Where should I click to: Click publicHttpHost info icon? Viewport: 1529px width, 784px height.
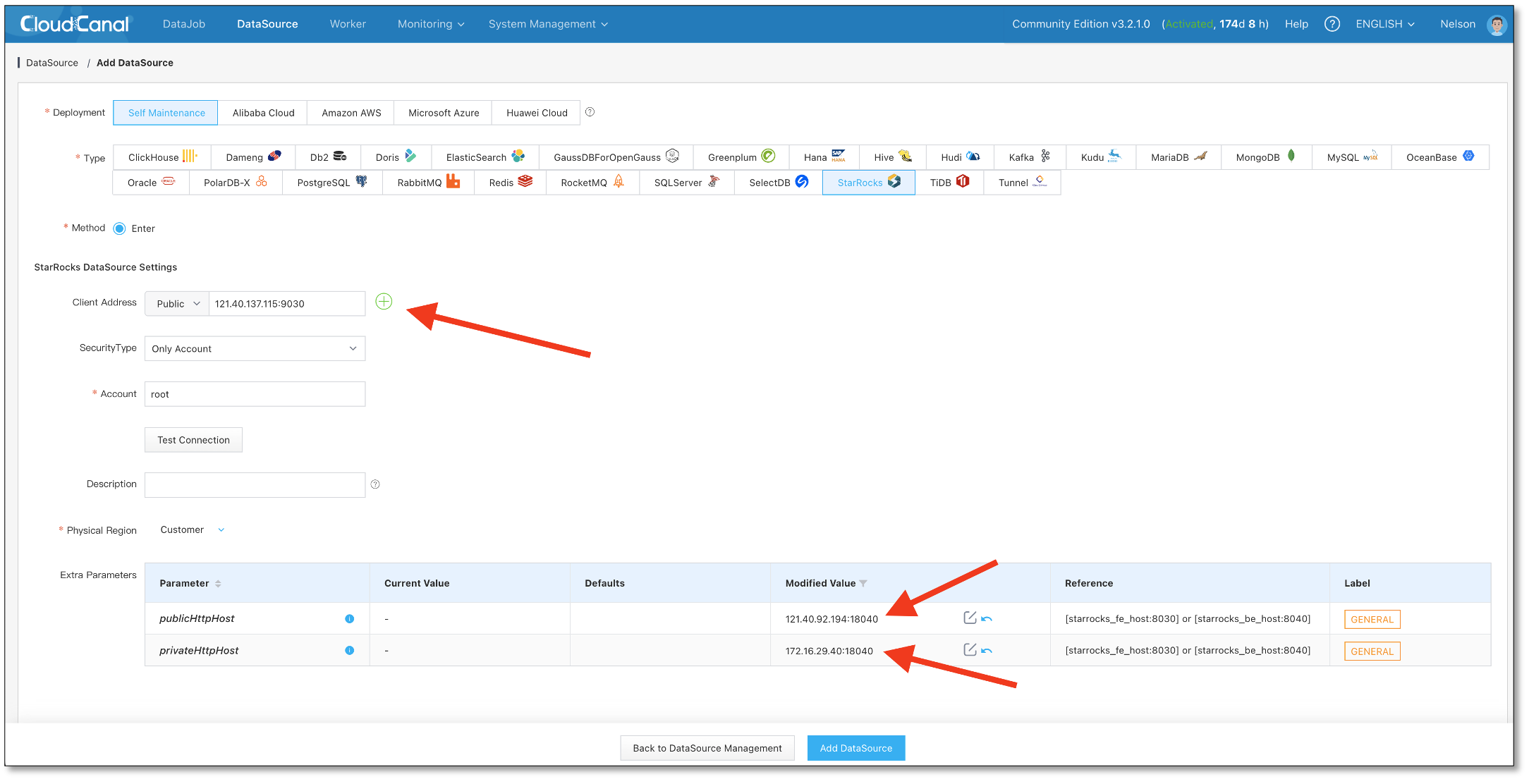coord(349,619)
